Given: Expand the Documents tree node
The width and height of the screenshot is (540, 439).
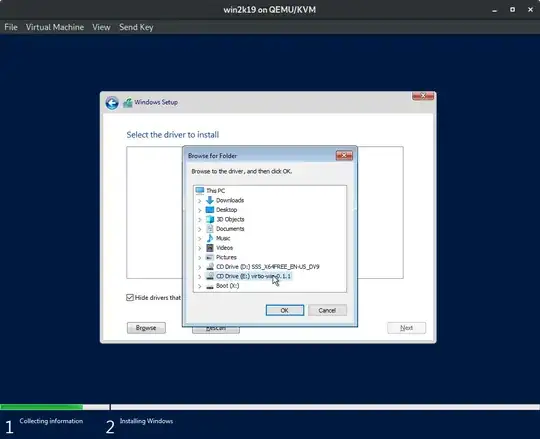Looking at the screenshot, I should point(199,229).
